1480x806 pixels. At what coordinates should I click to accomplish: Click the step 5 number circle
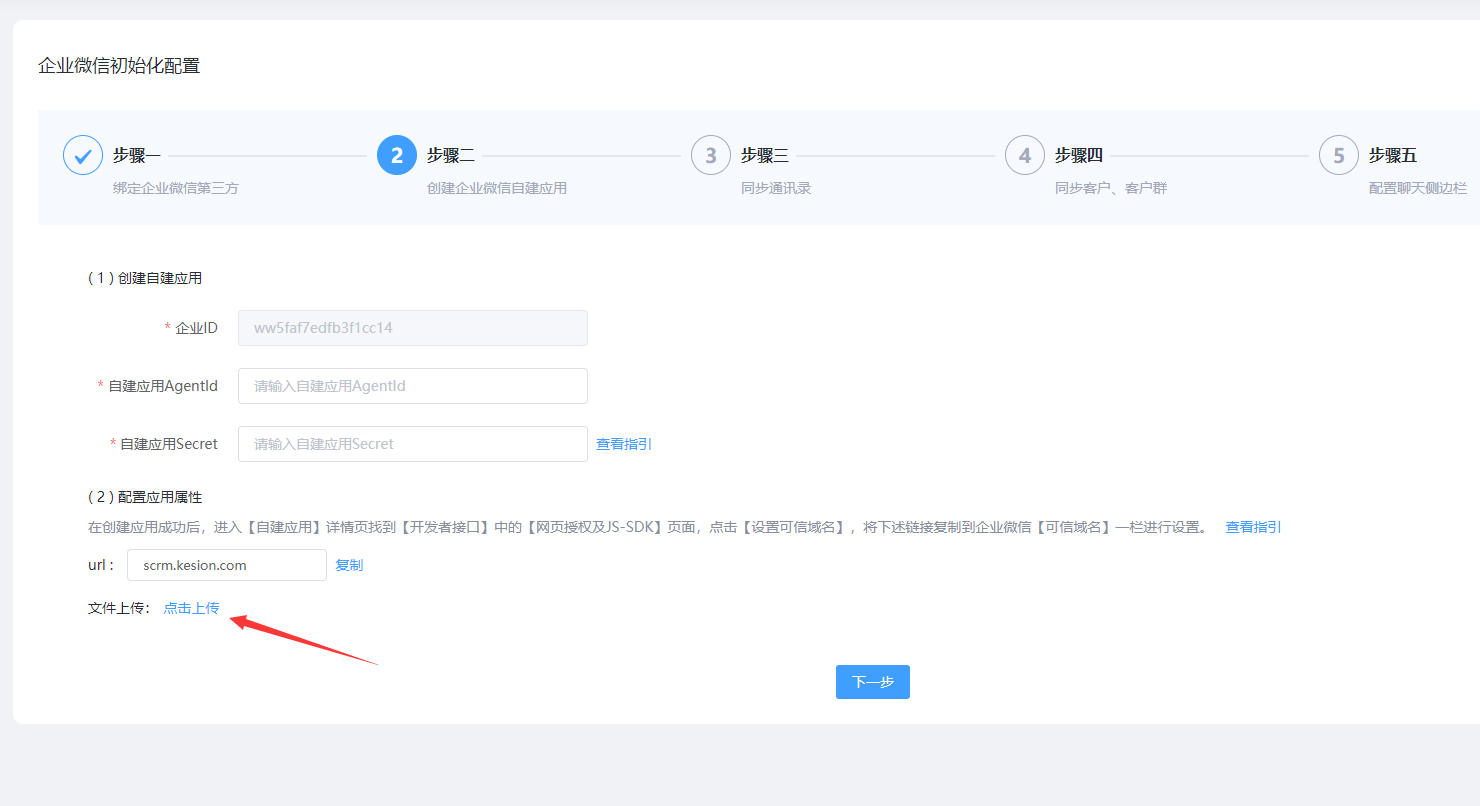coord(1339,156)
